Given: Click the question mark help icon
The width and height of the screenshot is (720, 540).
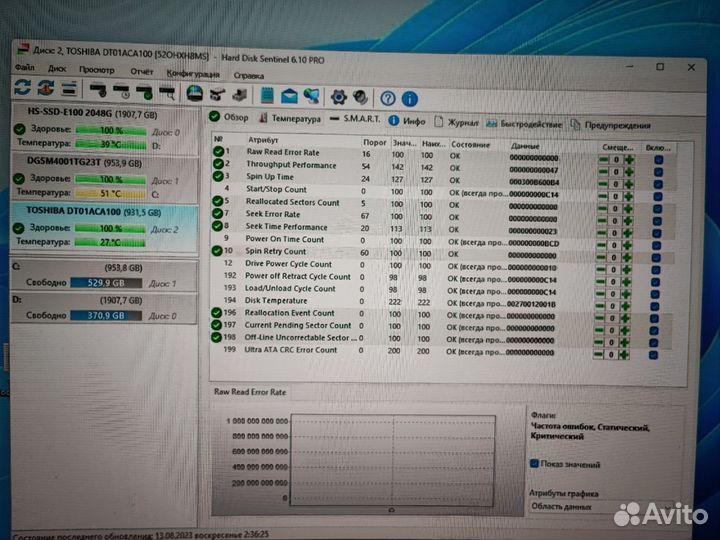Looking at the screenshot, I should [x=388, y=98].
